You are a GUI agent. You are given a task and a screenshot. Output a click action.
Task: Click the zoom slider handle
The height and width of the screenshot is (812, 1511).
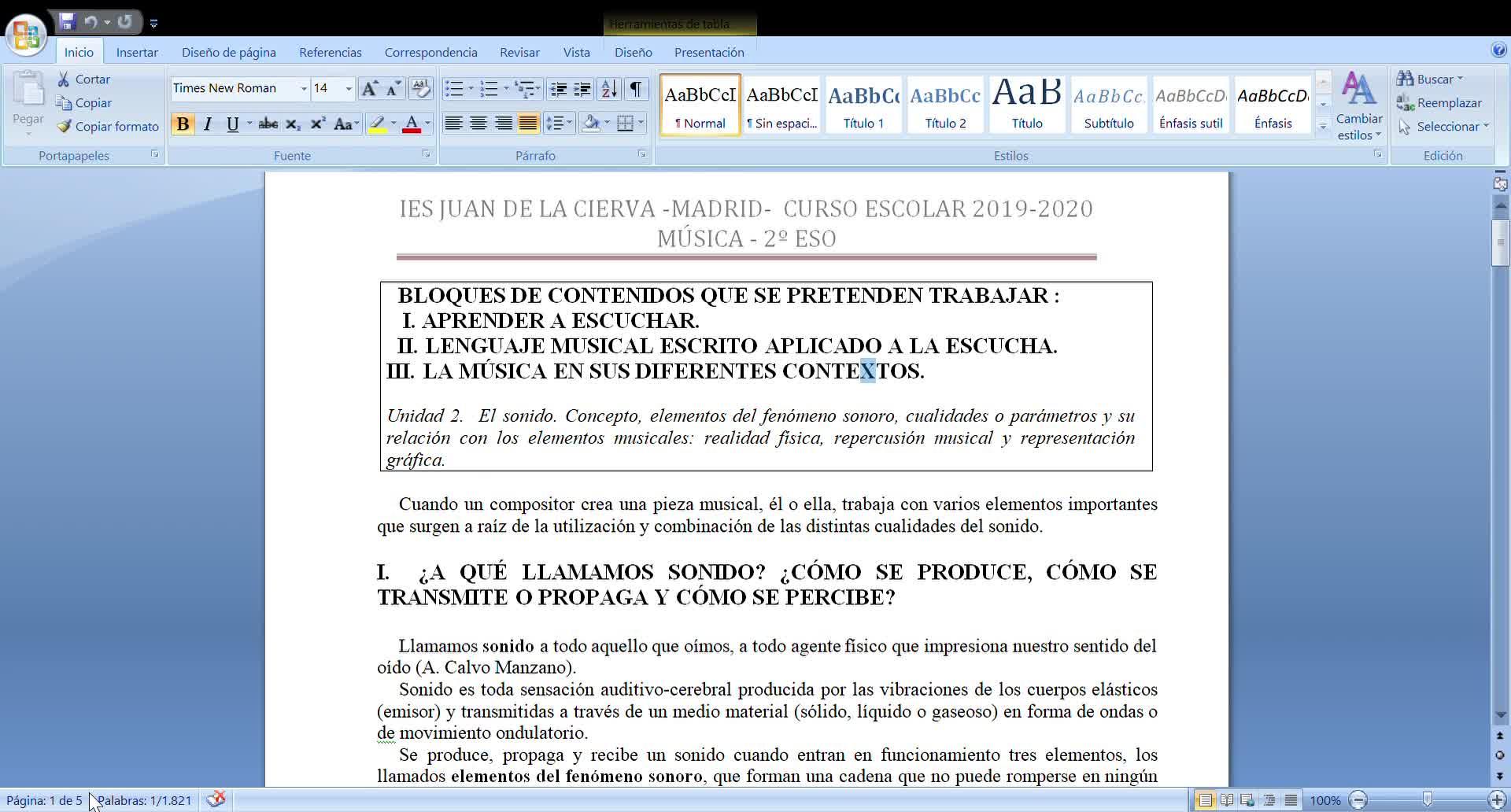[x=1428, y=800]
